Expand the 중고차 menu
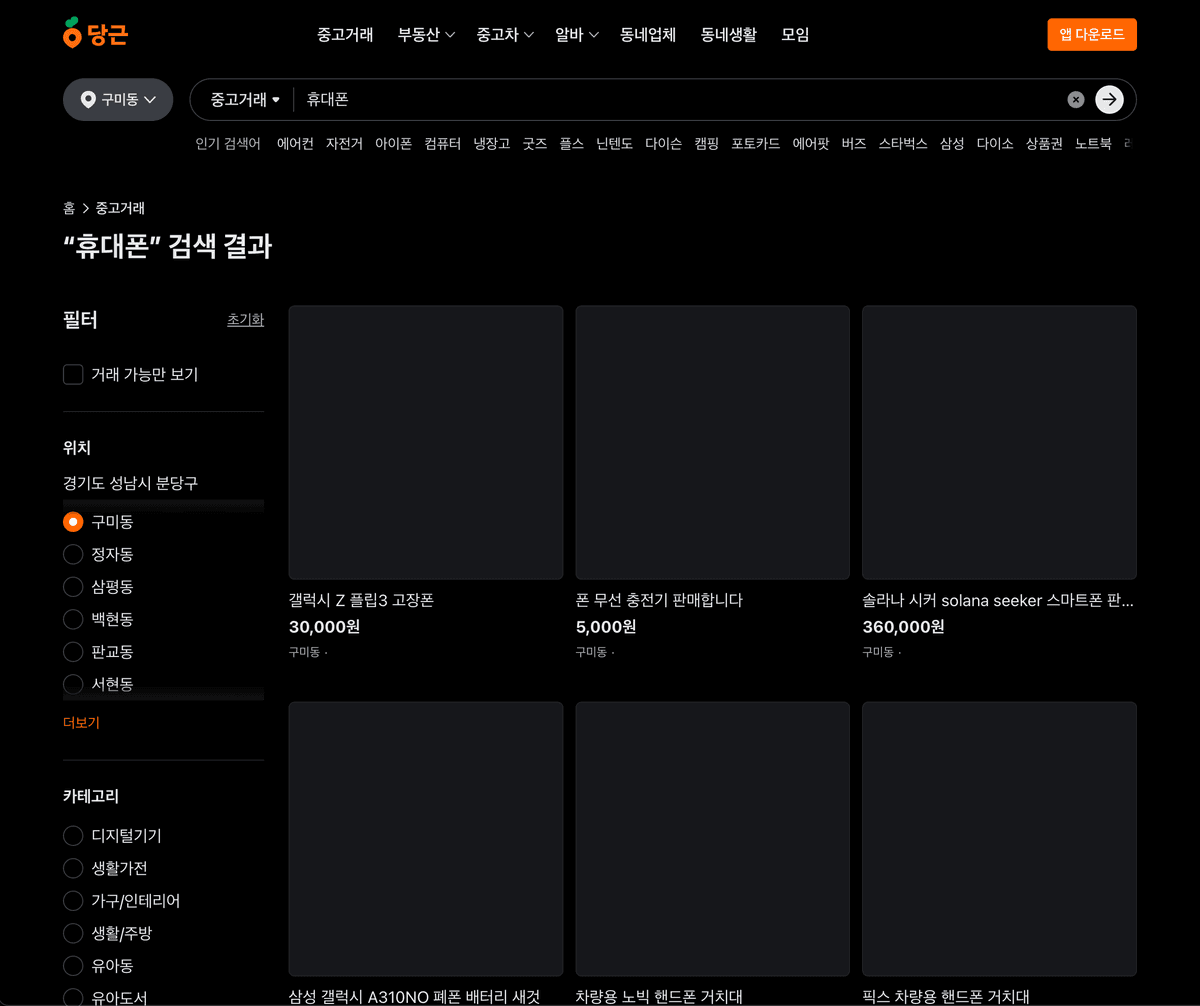Image resolution: width=1200 pixels, height=1006 pixels. point(505,34)
